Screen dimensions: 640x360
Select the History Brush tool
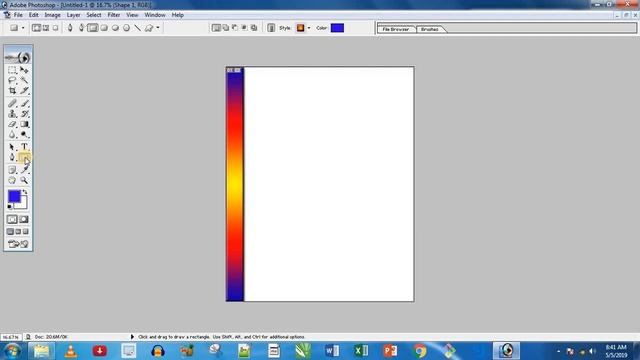tap(24, 114)
